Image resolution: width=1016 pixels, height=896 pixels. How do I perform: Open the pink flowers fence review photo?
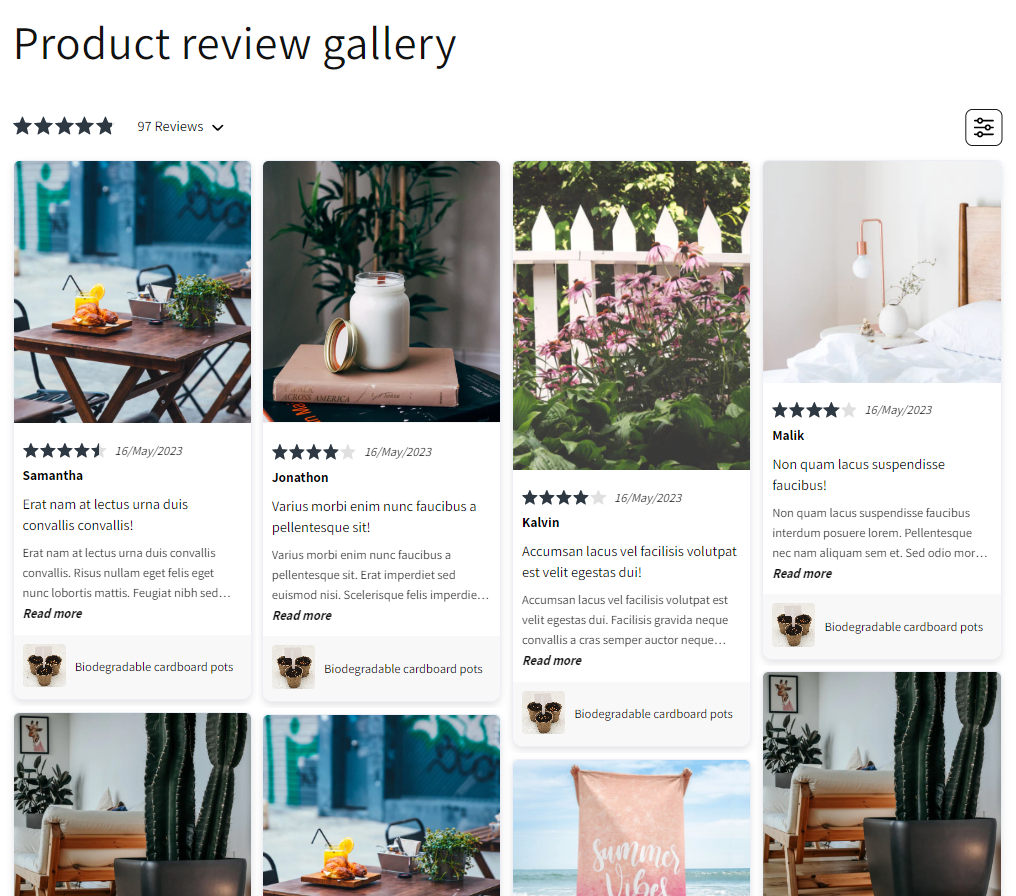[x=631, y=315]
